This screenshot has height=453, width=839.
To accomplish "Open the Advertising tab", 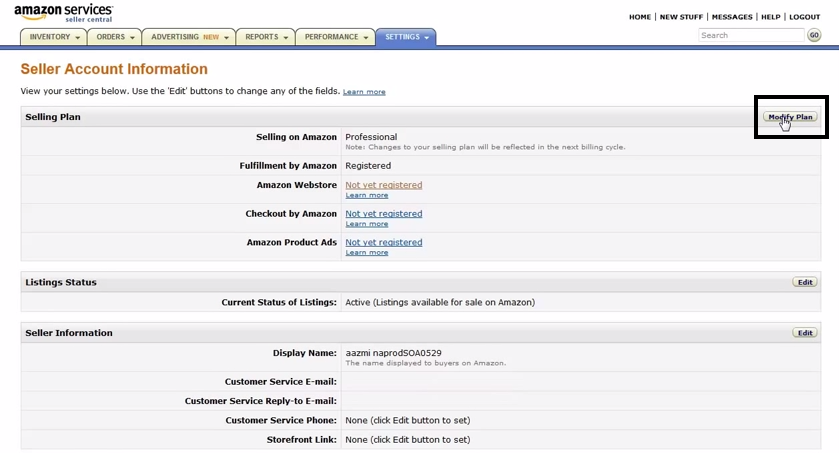I will pyautogui.click(x=189, y=37).
